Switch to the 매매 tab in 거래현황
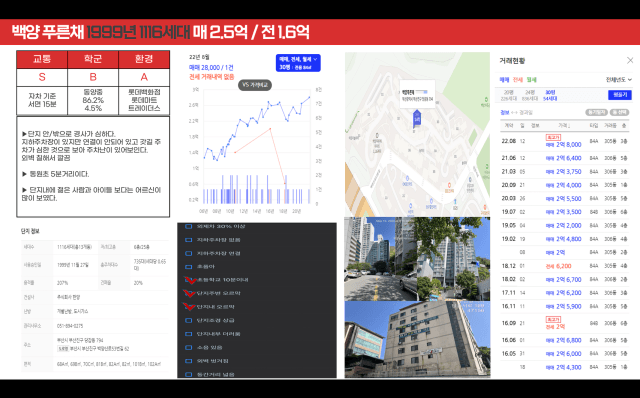This screenshot has height=398, width=640. pos(504,80)
